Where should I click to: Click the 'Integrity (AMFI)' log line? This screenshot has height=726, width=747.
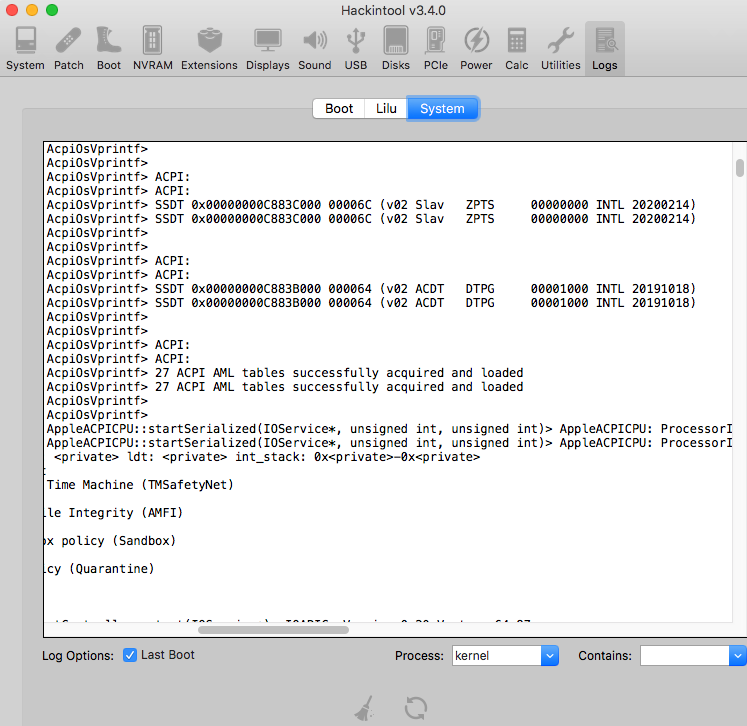point(113,513)
